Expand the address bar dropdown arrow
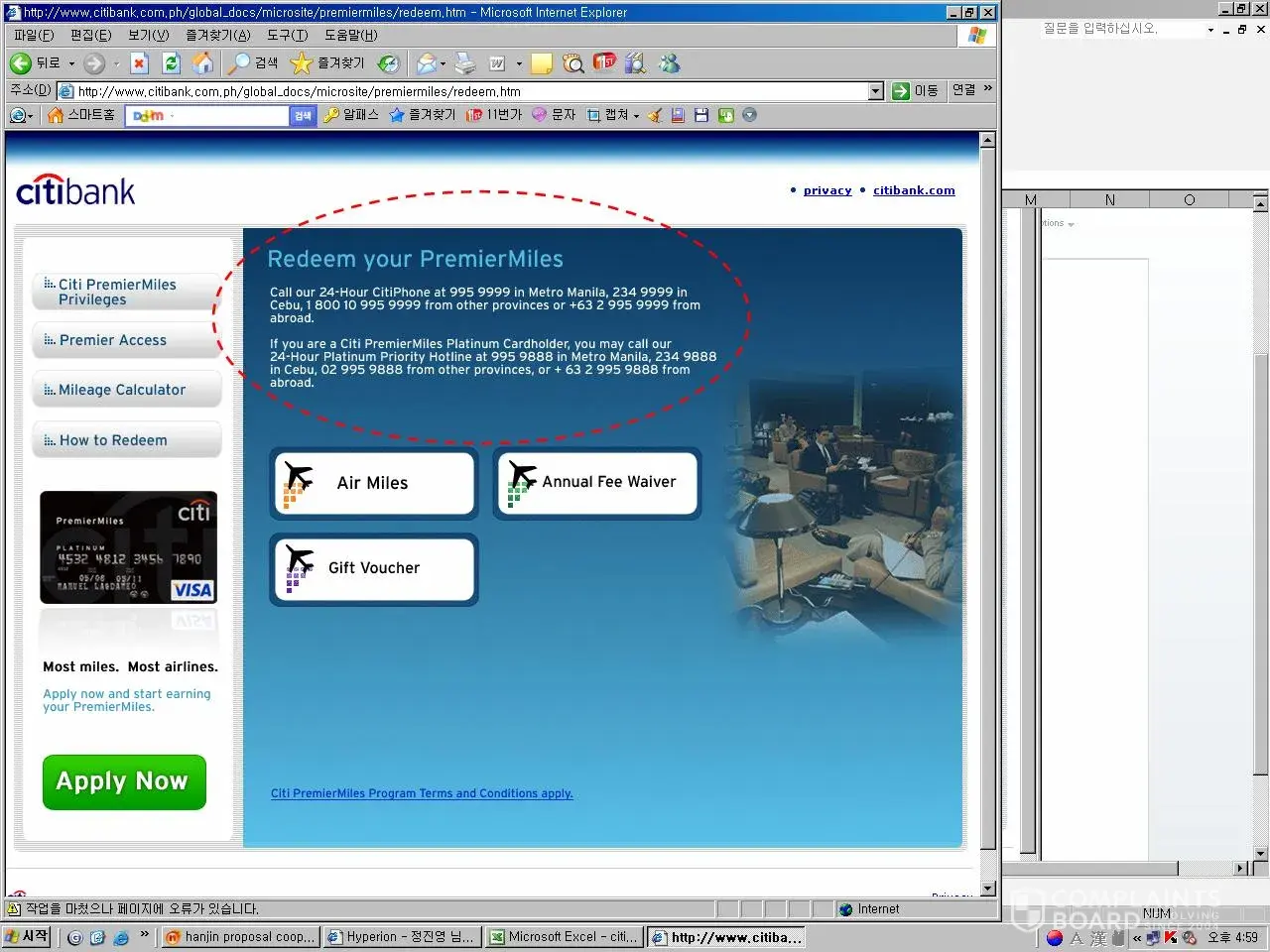This screenshot has width=1270, height=952. pyautogui.click(x=875, y=91)
